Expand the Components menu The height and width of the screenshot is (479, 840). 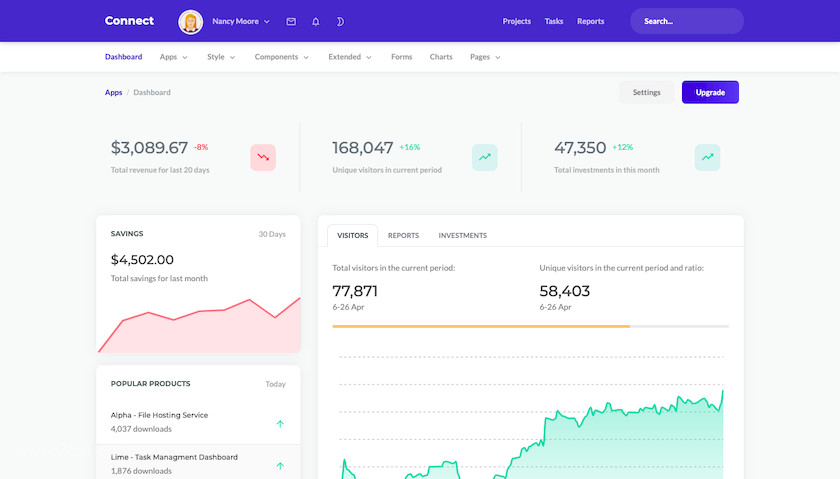point(282,57)
